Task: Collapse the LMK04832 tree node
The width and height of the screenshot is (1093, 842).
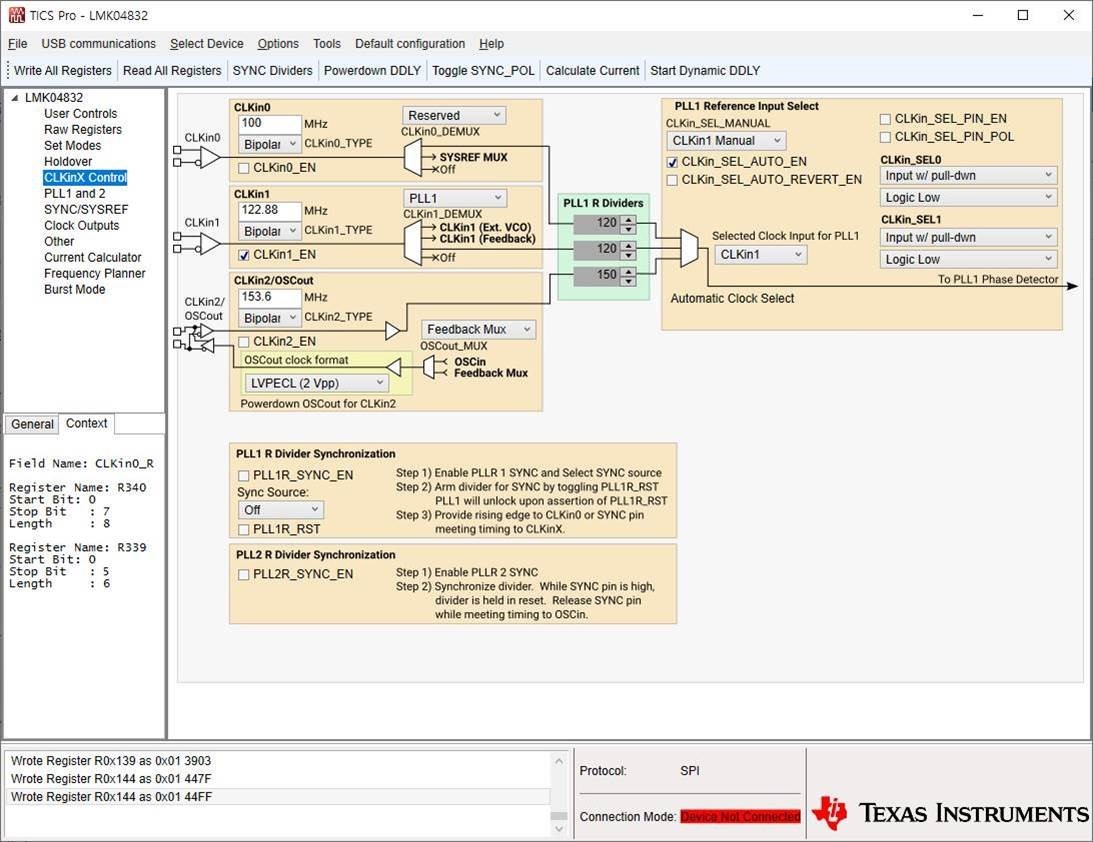Action: (x=15, y=98)
